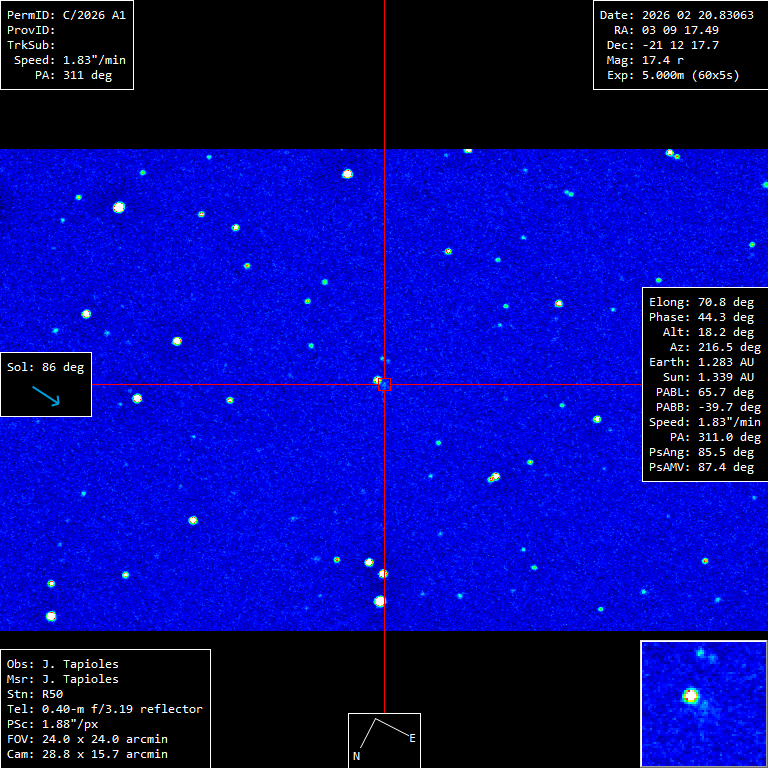The width and height of the screenshot is (768, 768).
Task: Click the comet at the crosshair center
Action: click(384, 384)
